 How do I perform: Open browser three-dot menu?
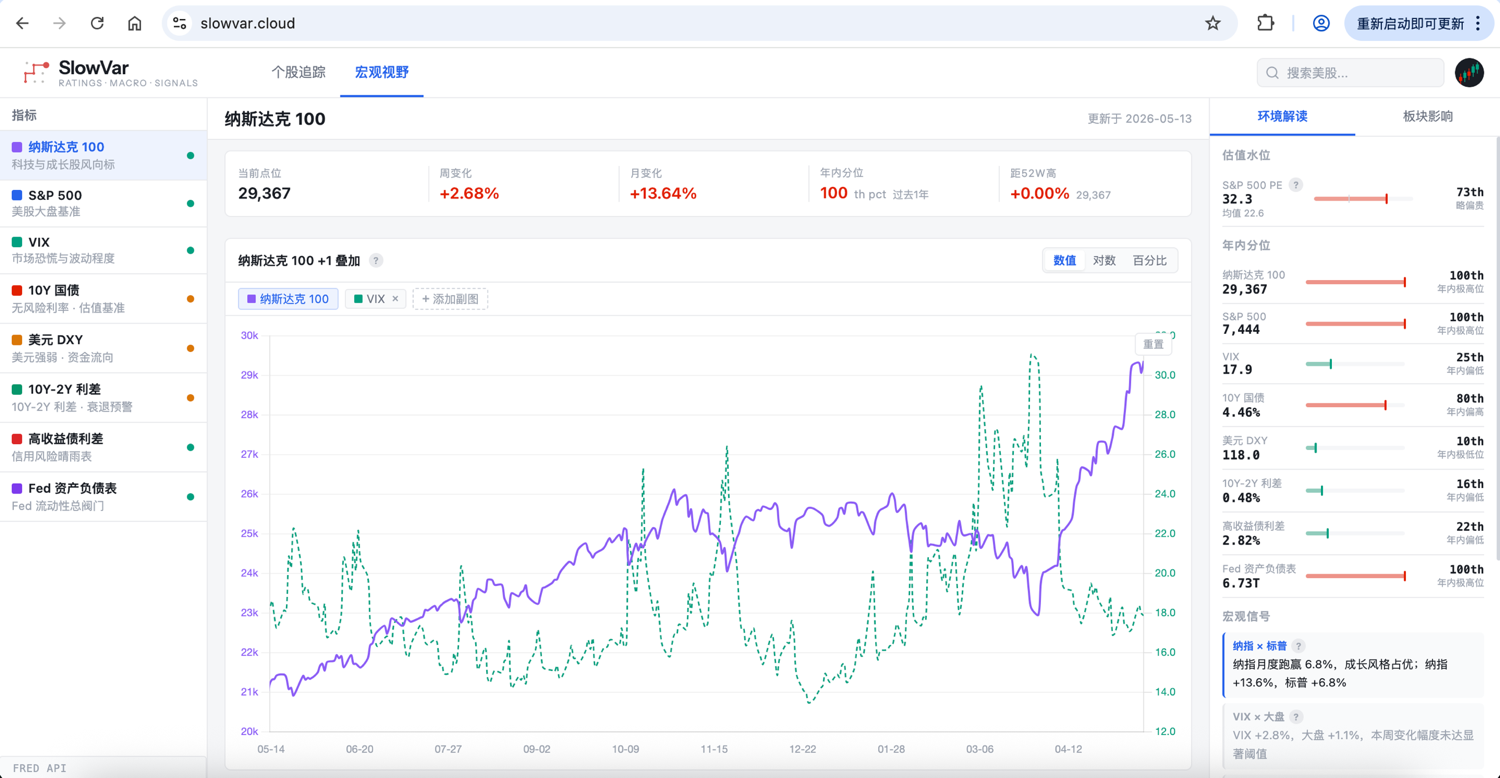[x=1478, y=23]
